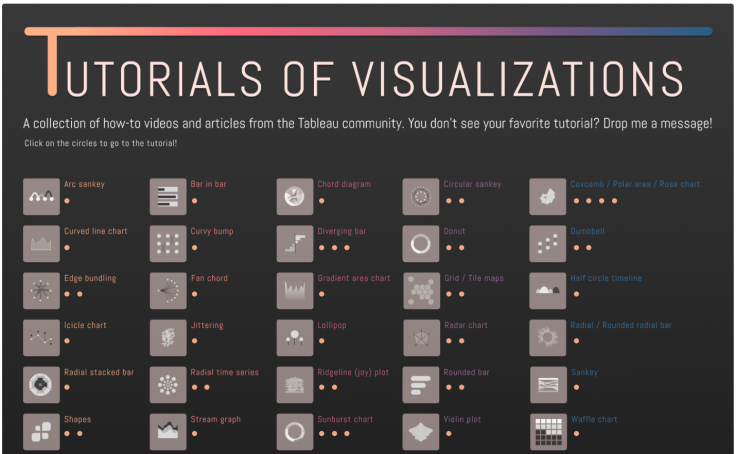Select the Shapes icon

pos(41,432)
